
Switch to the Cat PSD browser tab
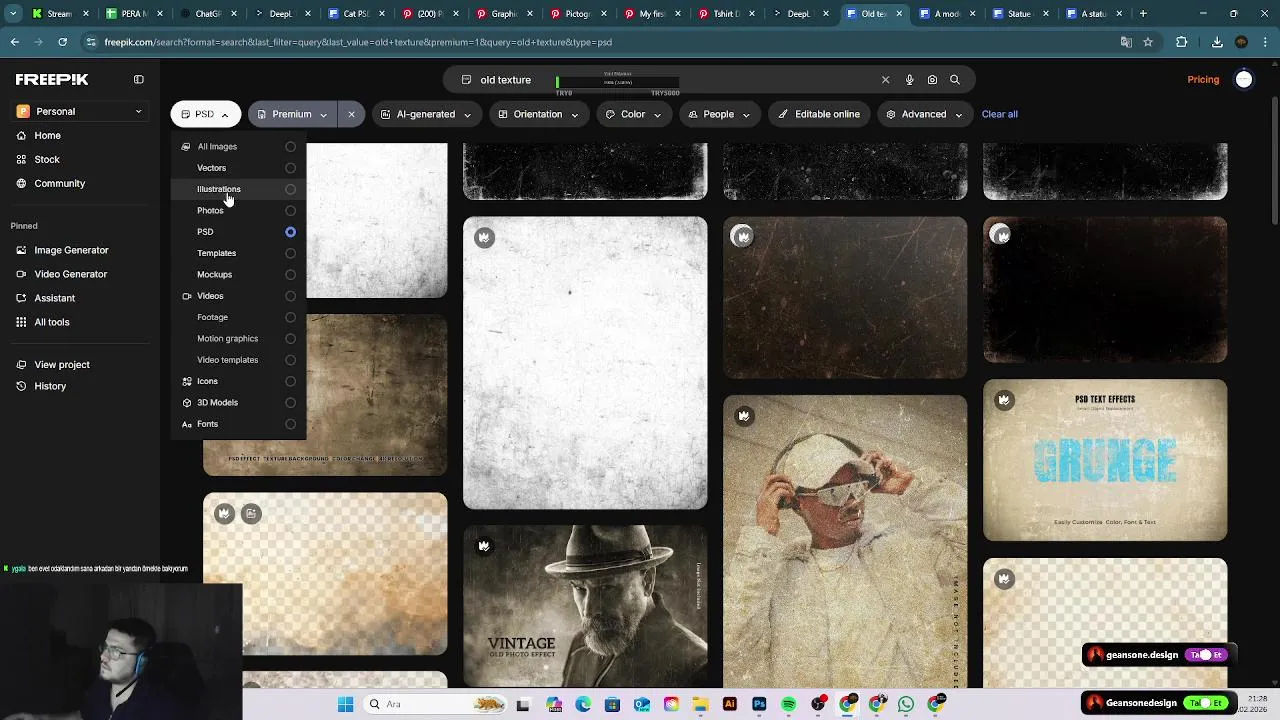click(x=355, y=14)
